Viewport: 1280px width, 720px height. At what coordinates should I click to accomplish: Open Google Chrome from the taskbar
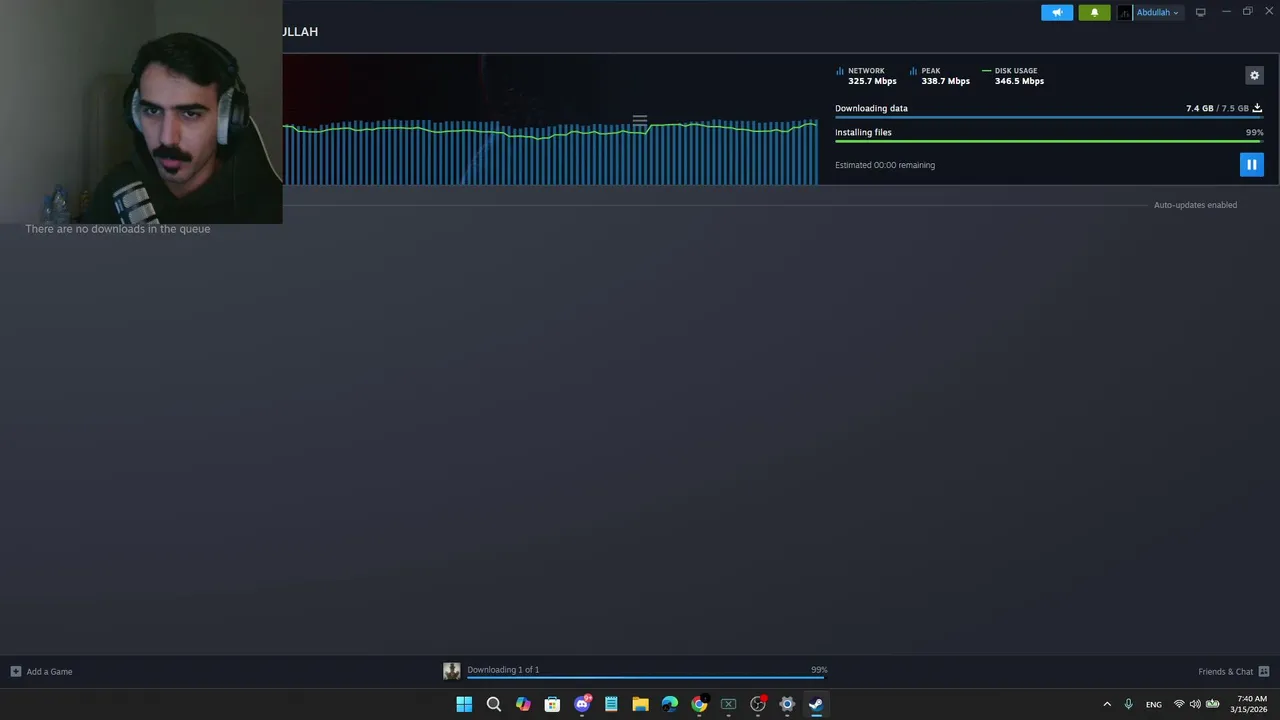(x=699, y=704)
